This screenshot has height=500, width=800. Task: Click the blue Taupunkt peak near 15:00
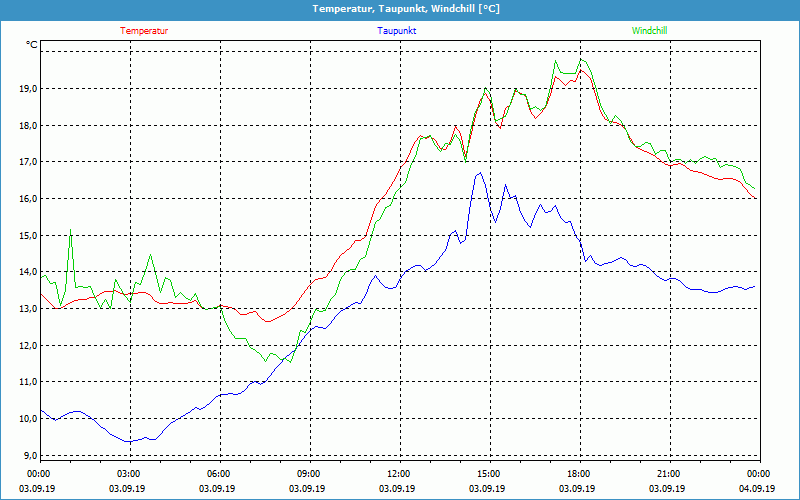tap(480, 173)
